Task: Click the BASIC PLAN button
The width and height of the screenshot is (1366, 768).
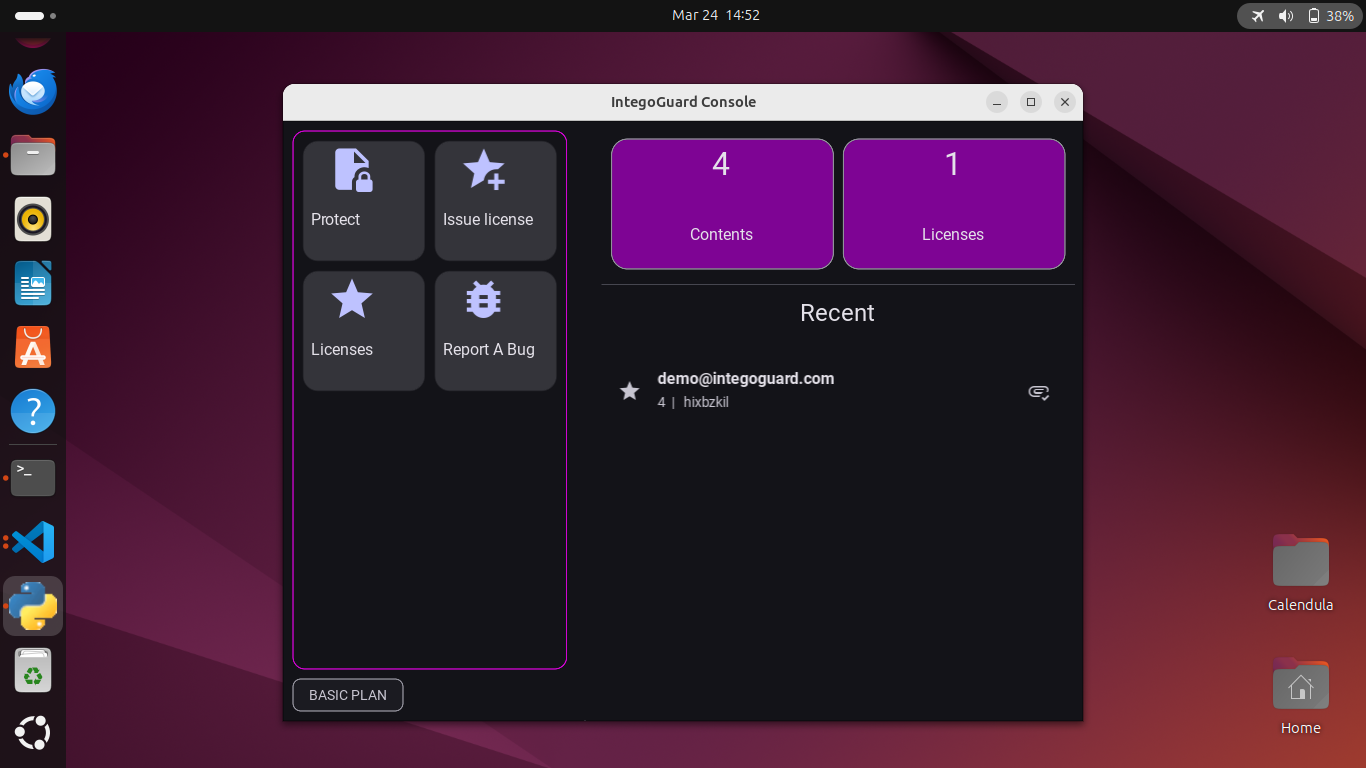Action: pos(348,695)
